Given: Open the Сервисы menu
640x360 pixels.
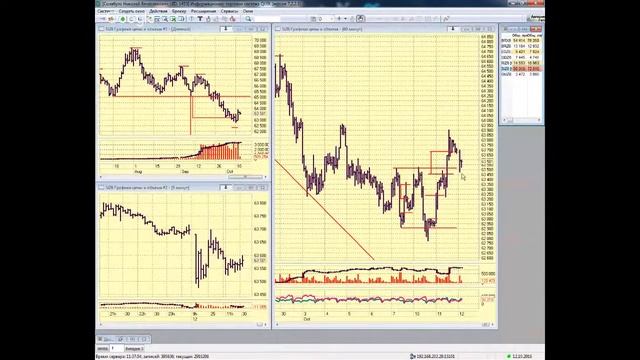Looking at the screenshot, I should coord(229,11).
